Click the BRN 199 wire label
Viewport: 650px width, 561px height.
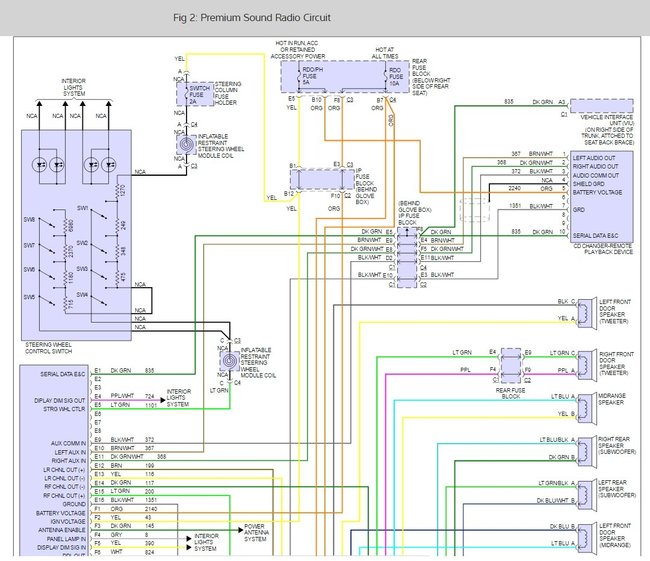[132, 466]
